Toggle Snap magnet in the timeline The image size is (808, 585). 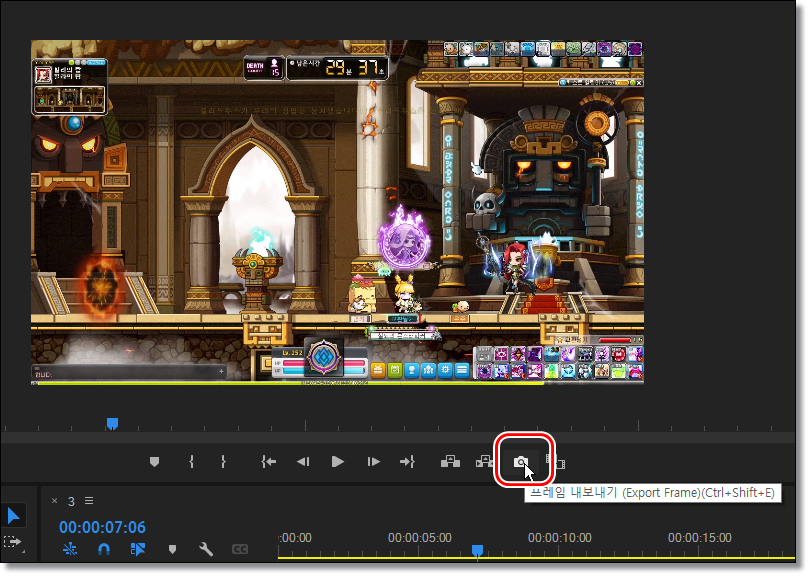(x=104, y=549)
